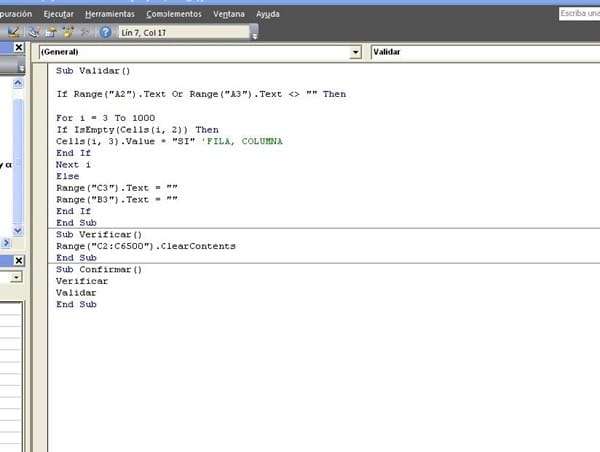The width and height of the screenshot is (600, 452).
Task: Open the Project Explorer icon
Action: click(x=34, y=32)
